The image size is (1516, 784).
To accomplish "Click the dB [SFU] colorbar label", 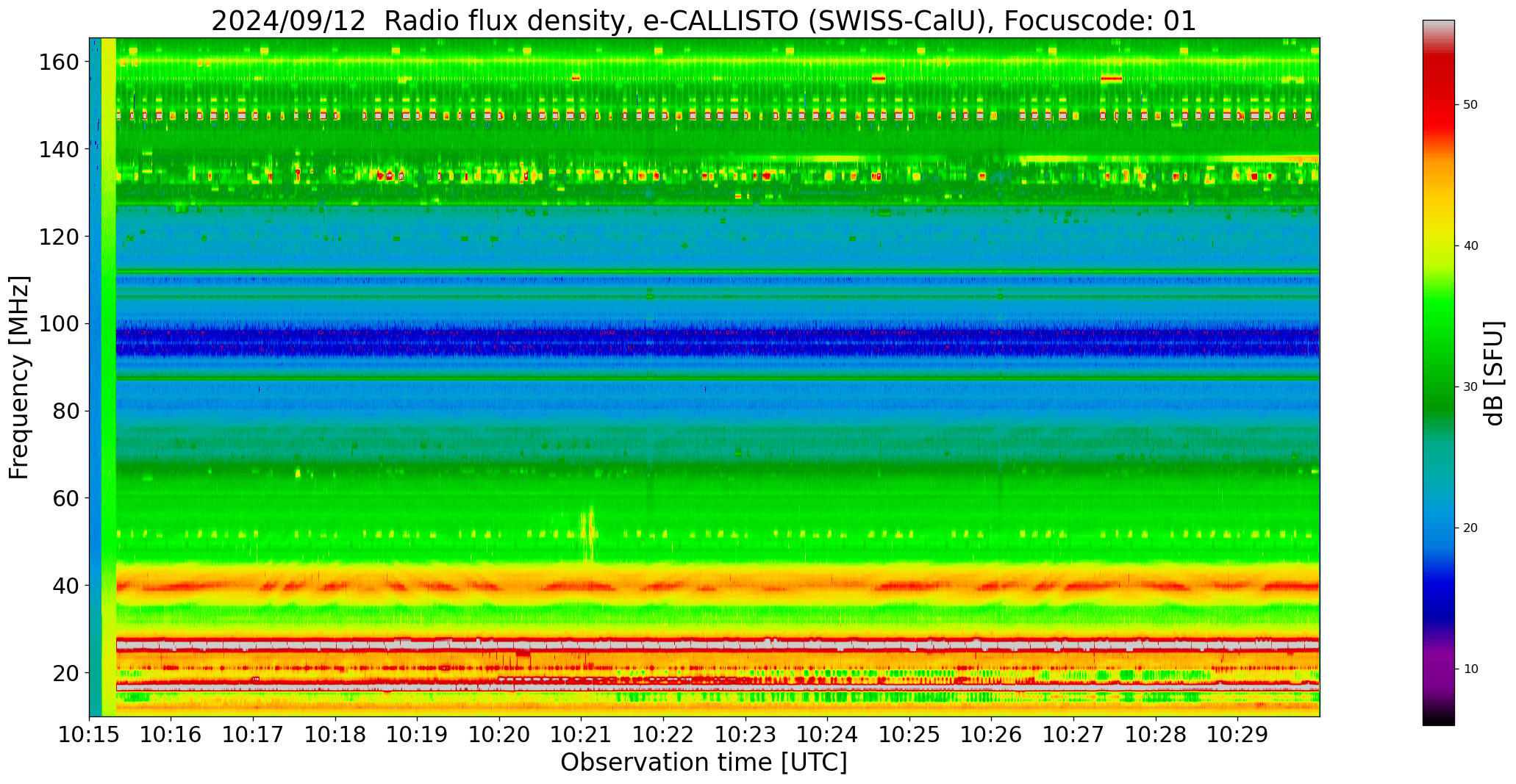I will coord(1495,373).
